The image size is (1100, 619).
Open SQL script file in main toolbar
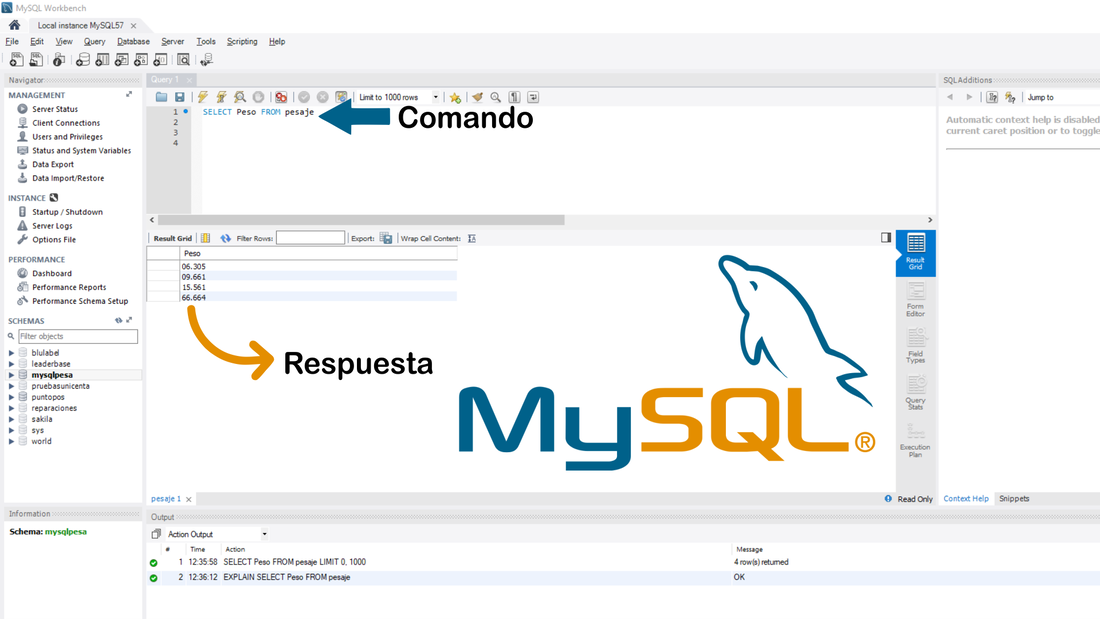tap(36, 60)
